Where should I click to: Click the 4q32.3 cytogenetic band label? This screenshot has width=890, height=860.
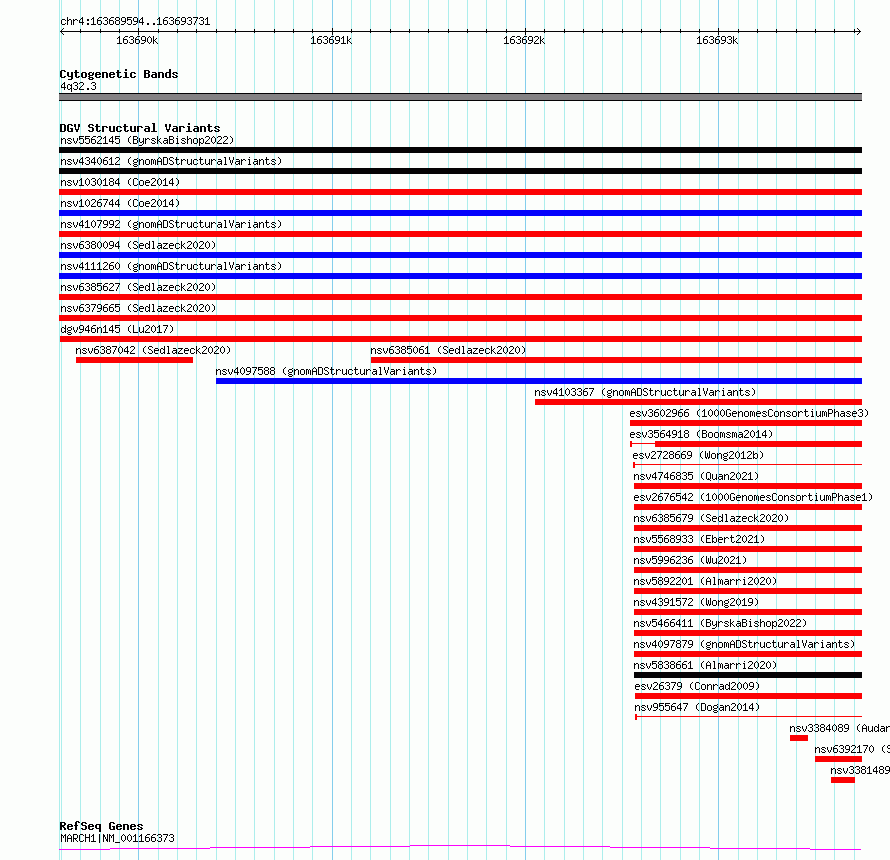(78, 86)
